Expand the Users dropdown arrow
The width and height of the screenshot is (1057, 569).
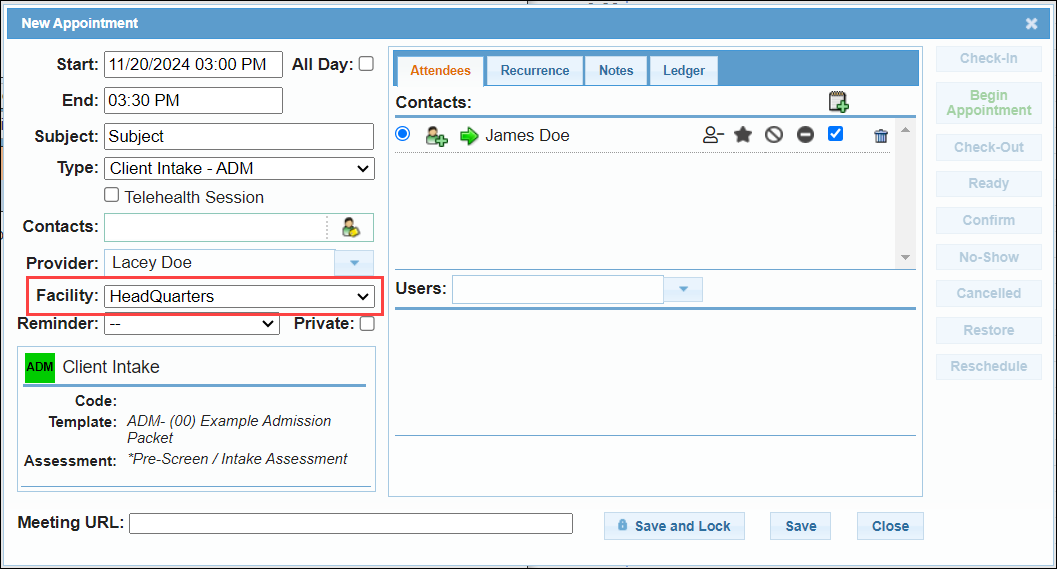pyautogui.click(x=683, y=289)
